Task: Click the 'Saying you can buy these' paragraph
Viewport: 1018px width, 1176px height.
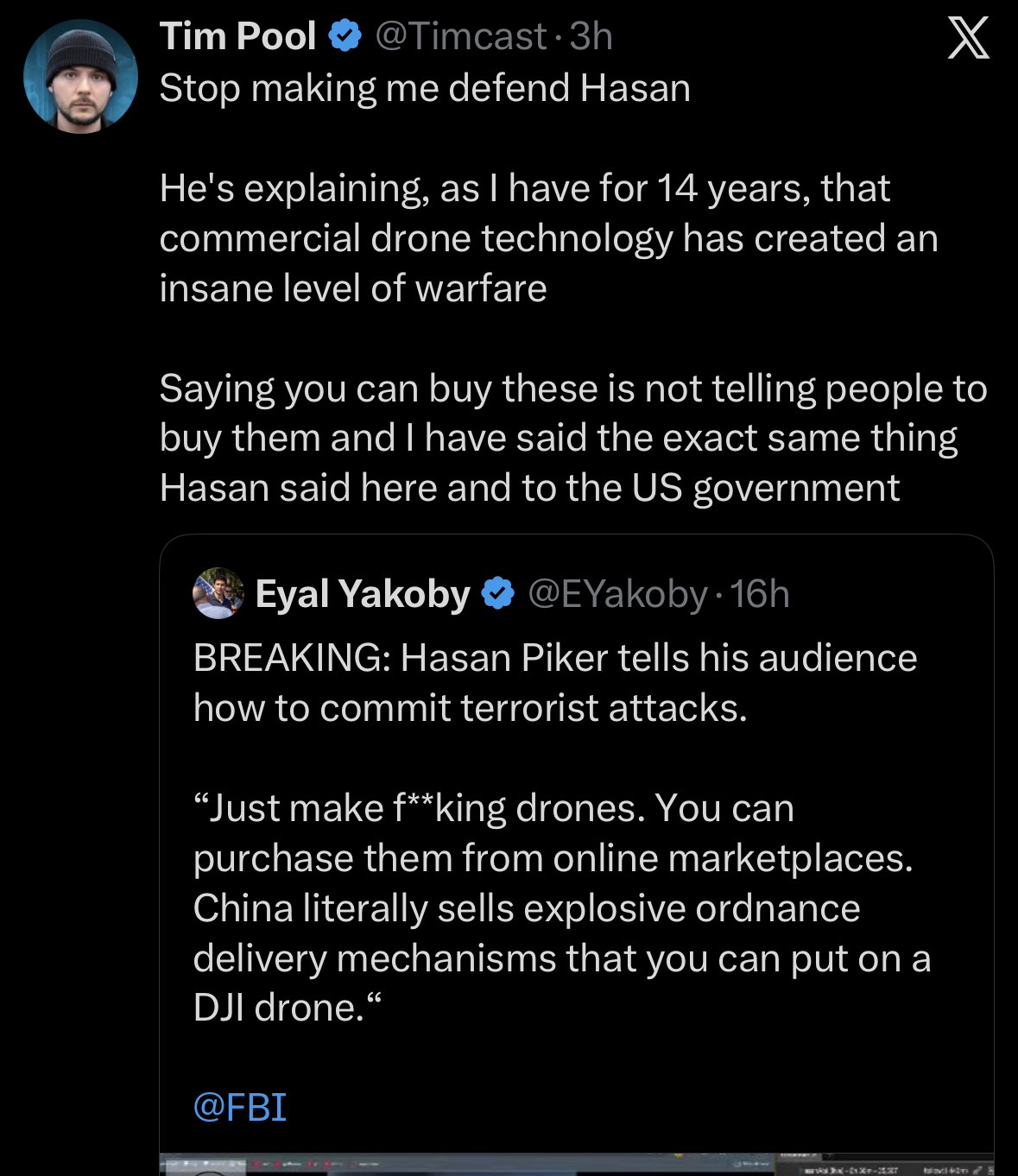Action: [x=572, y=438]
